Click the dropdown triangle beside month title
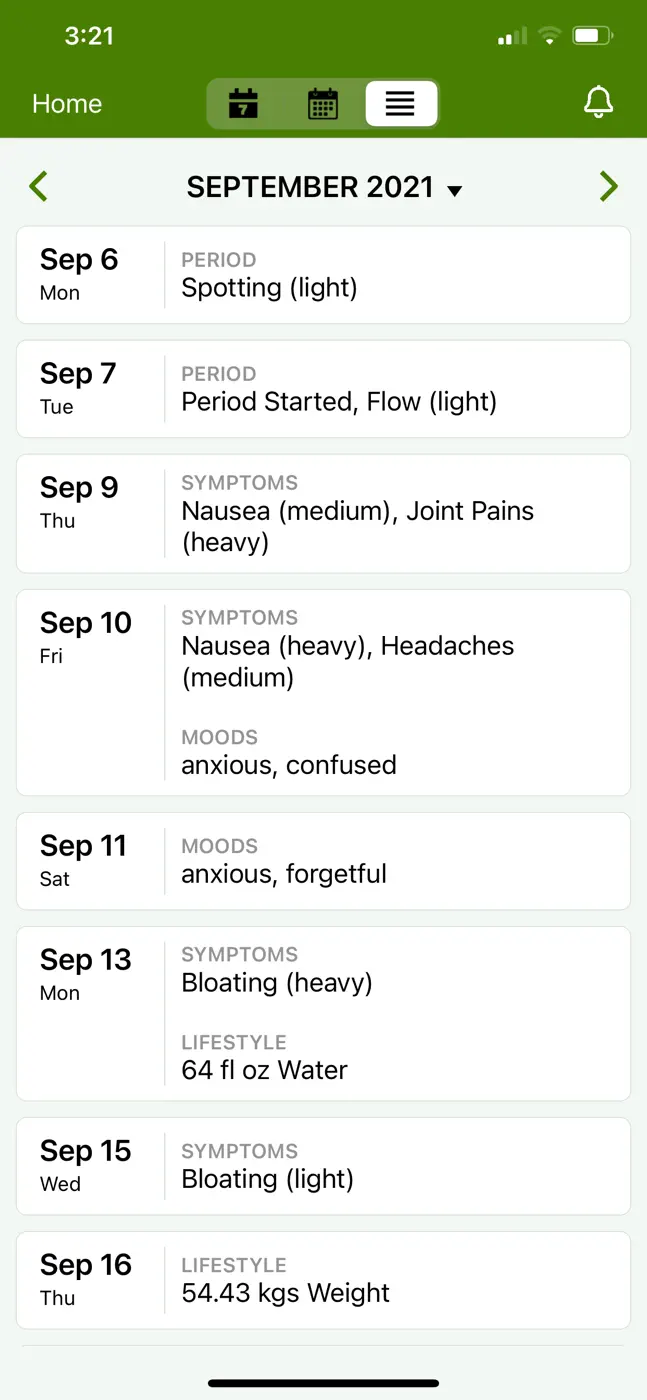Image resolution: width=647 pixels, height=1400 pixels. (x=454, y=190)
